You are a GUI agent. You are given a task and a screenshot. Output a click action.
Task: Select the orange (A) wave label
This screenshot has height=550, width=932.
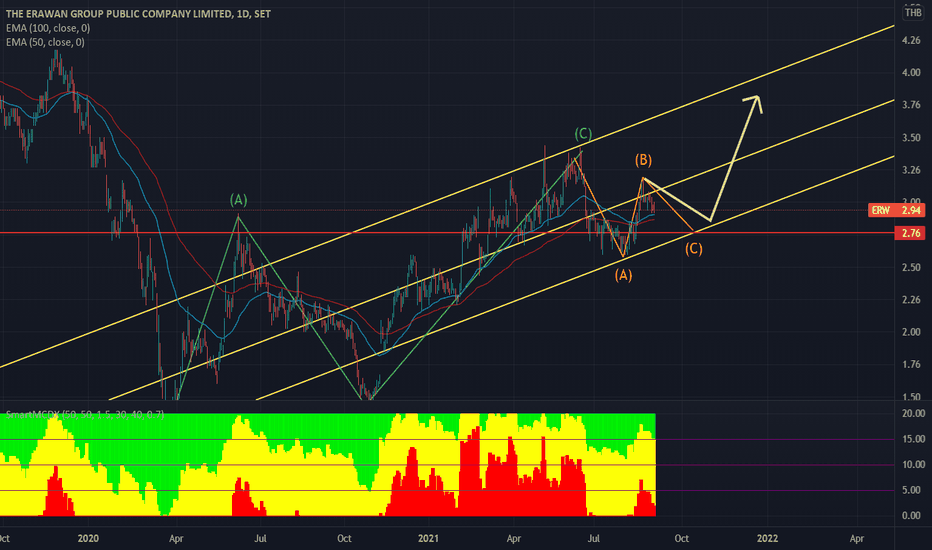pyautogui.click(x=624, y=275)
